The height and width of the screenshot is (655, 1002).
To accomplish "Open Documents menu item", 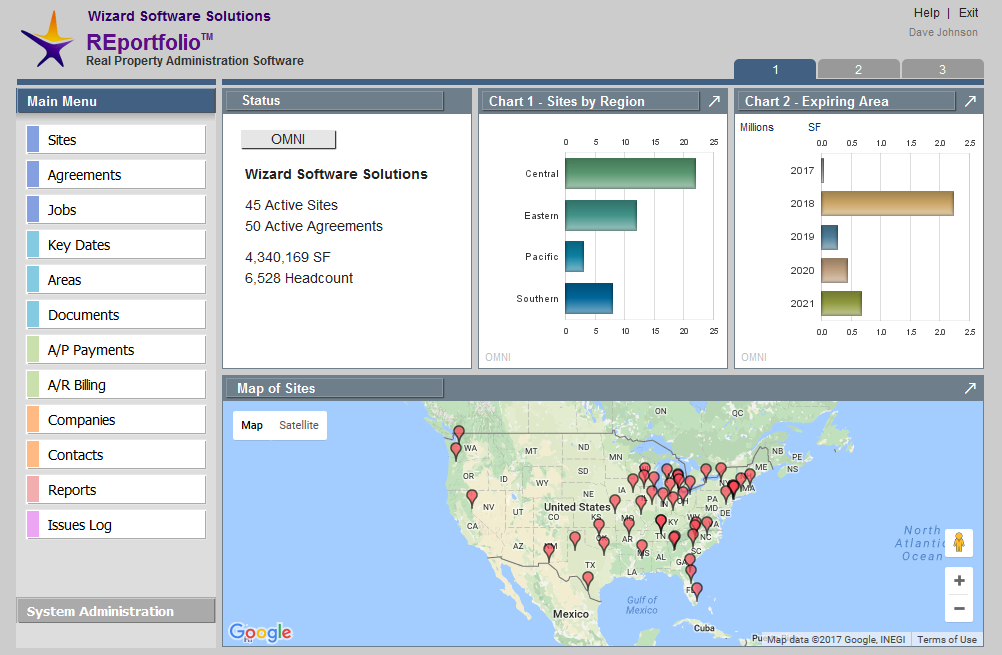I will coord(116,314).
